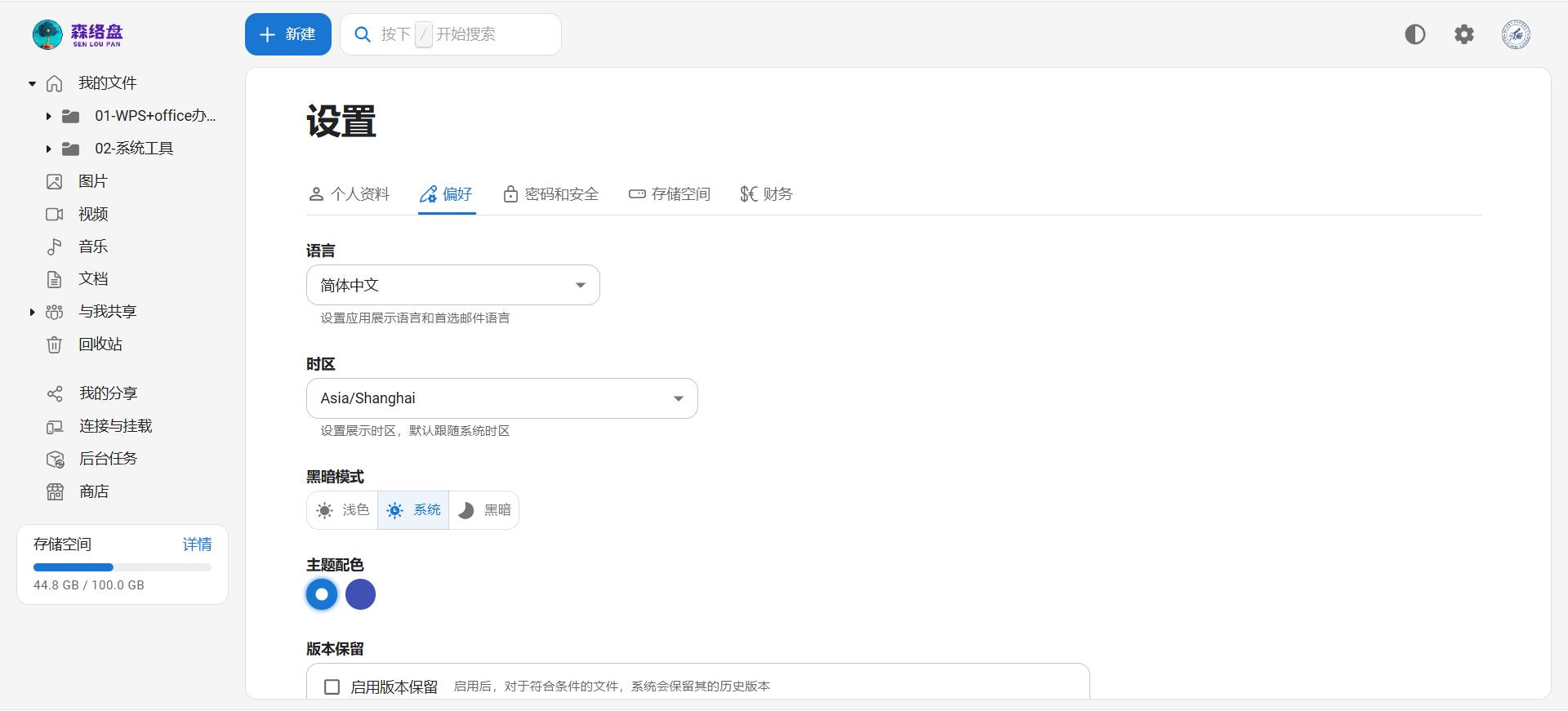
Task: Select the 黑暗 dark mode option
Action: pyautogui.click(x=484, y=510)
